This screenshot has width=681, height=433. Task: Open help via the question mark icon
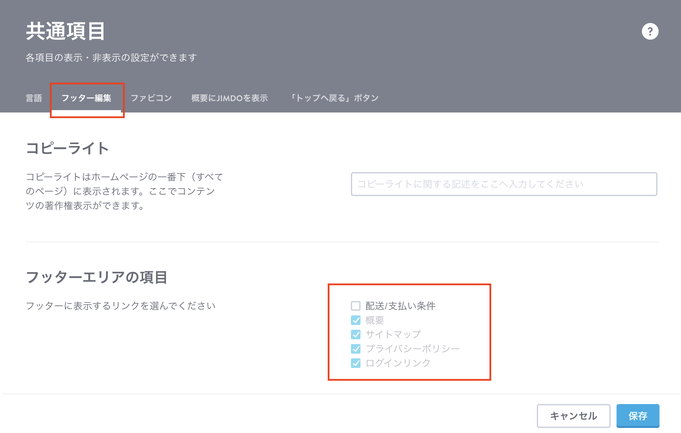tap(650, 31)
